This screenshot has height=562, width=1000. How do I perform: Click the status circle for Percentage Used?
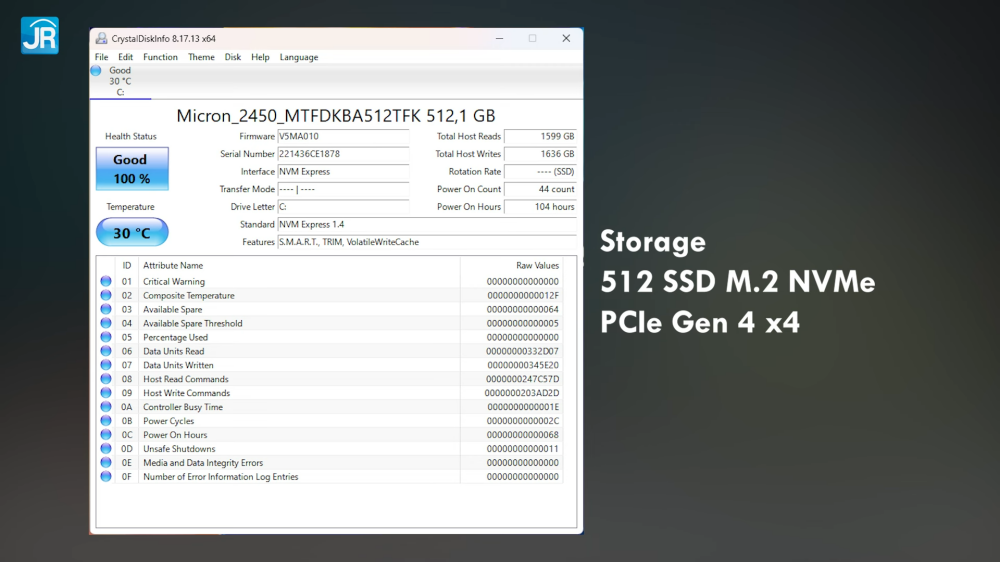[x=106, y=337]
